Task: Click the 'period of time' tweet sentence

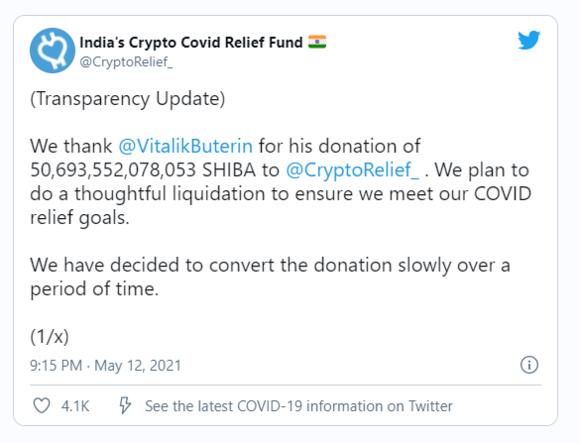Action: click(94, 289)
